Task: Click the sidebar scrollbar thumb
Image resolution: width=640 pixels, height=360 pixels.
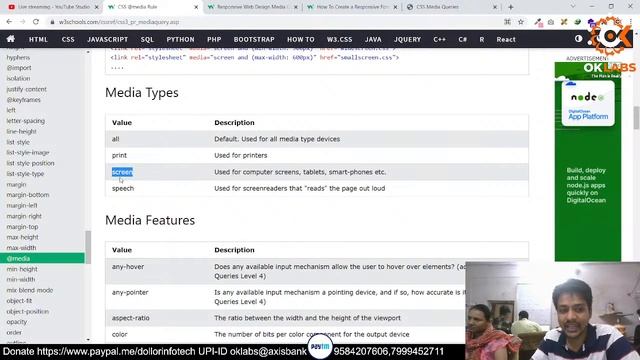Action: (88, 247)
